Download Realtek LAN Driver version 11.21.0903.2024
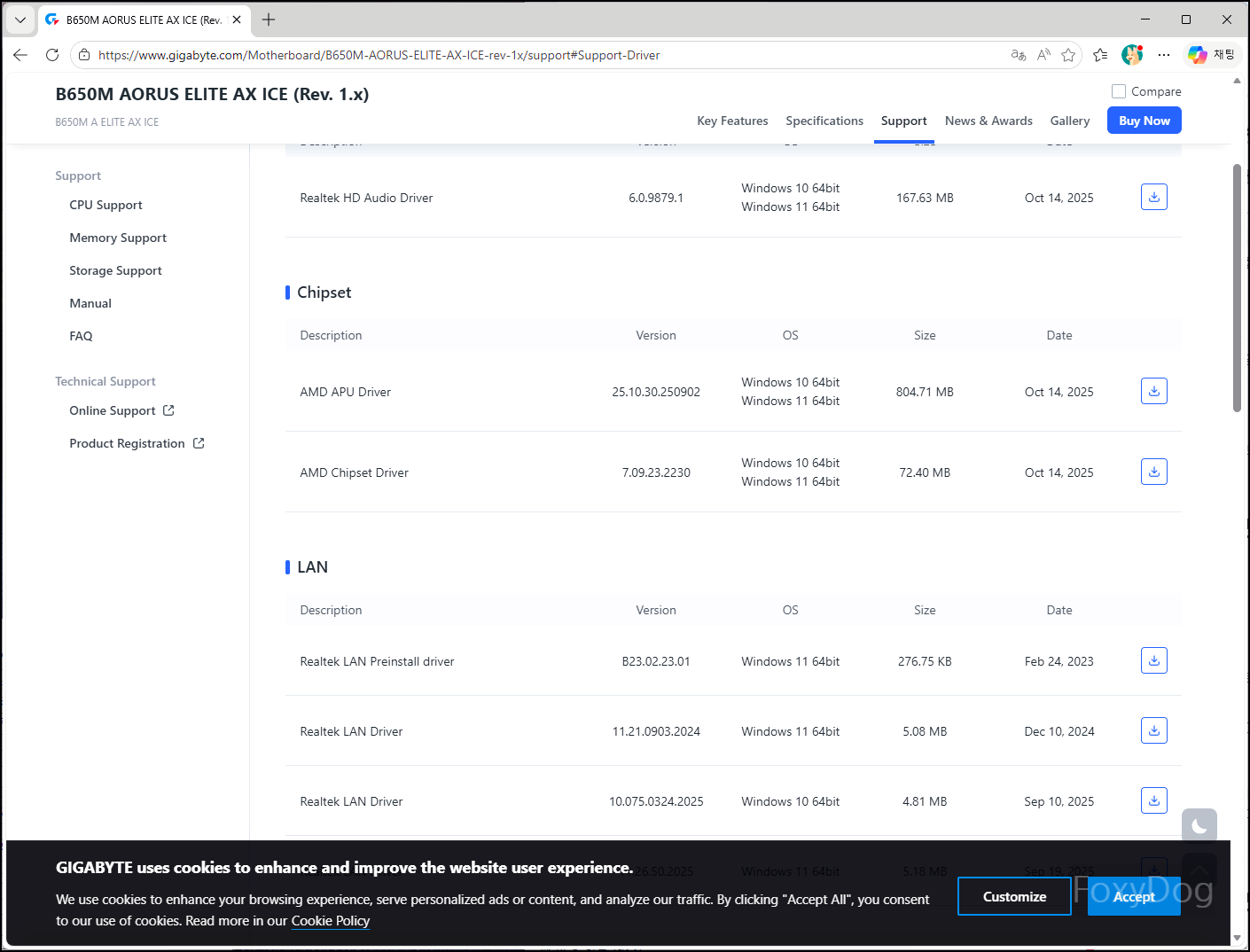The height and width of the screenshot is (952, 1250). pos(1153,730)
